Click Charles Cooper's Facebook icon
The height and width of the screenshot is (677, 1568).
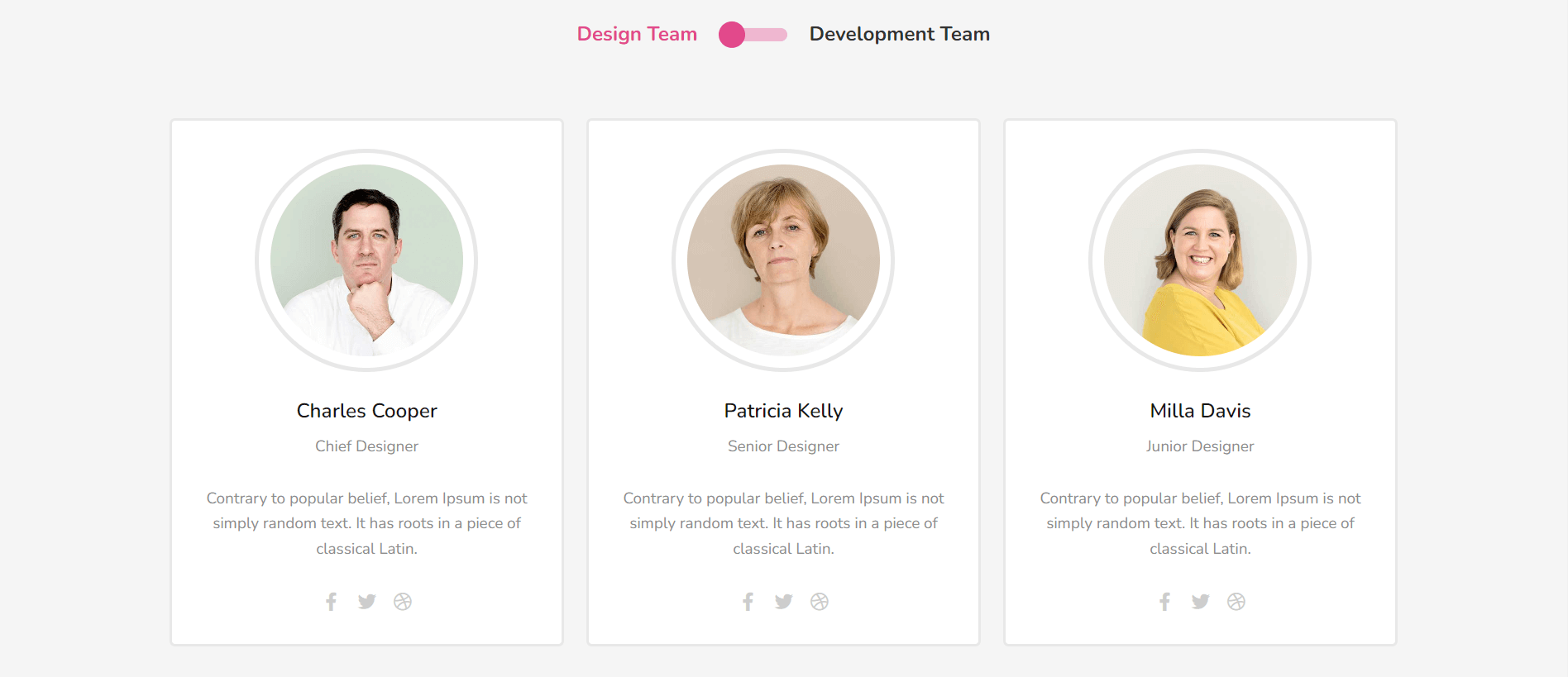point(331,602)
